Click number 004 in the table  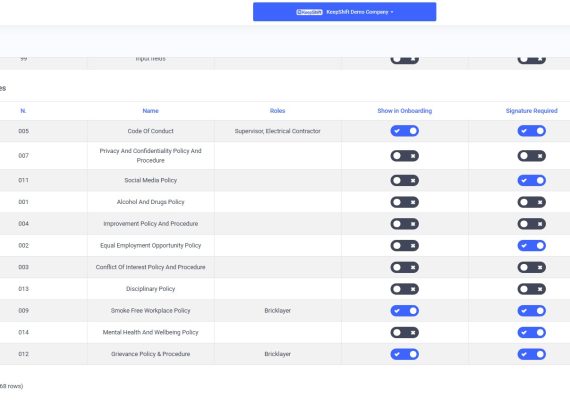coord(23,224)
